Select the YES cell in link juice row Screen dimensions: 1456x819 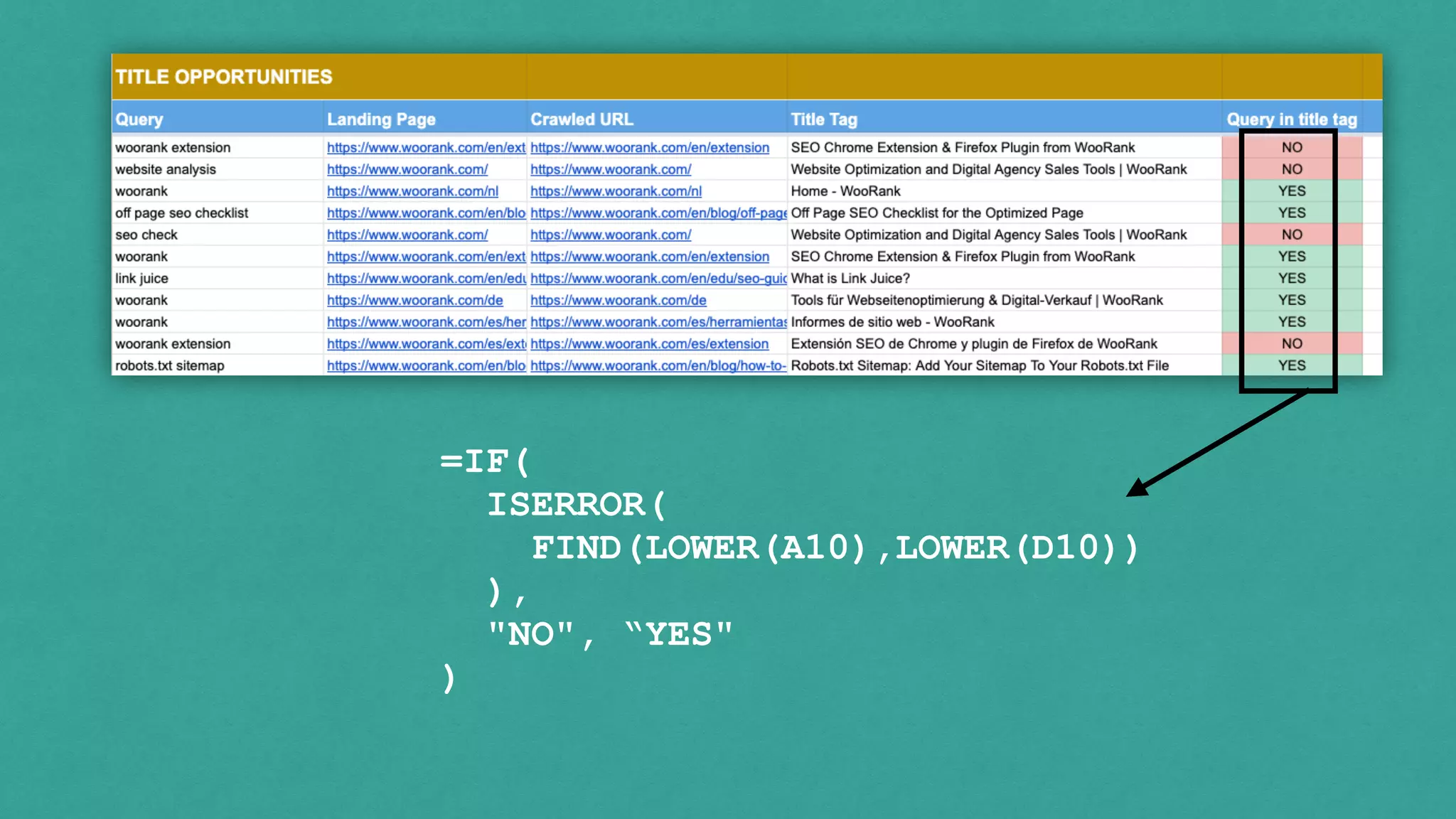[x=1292, y=279]
